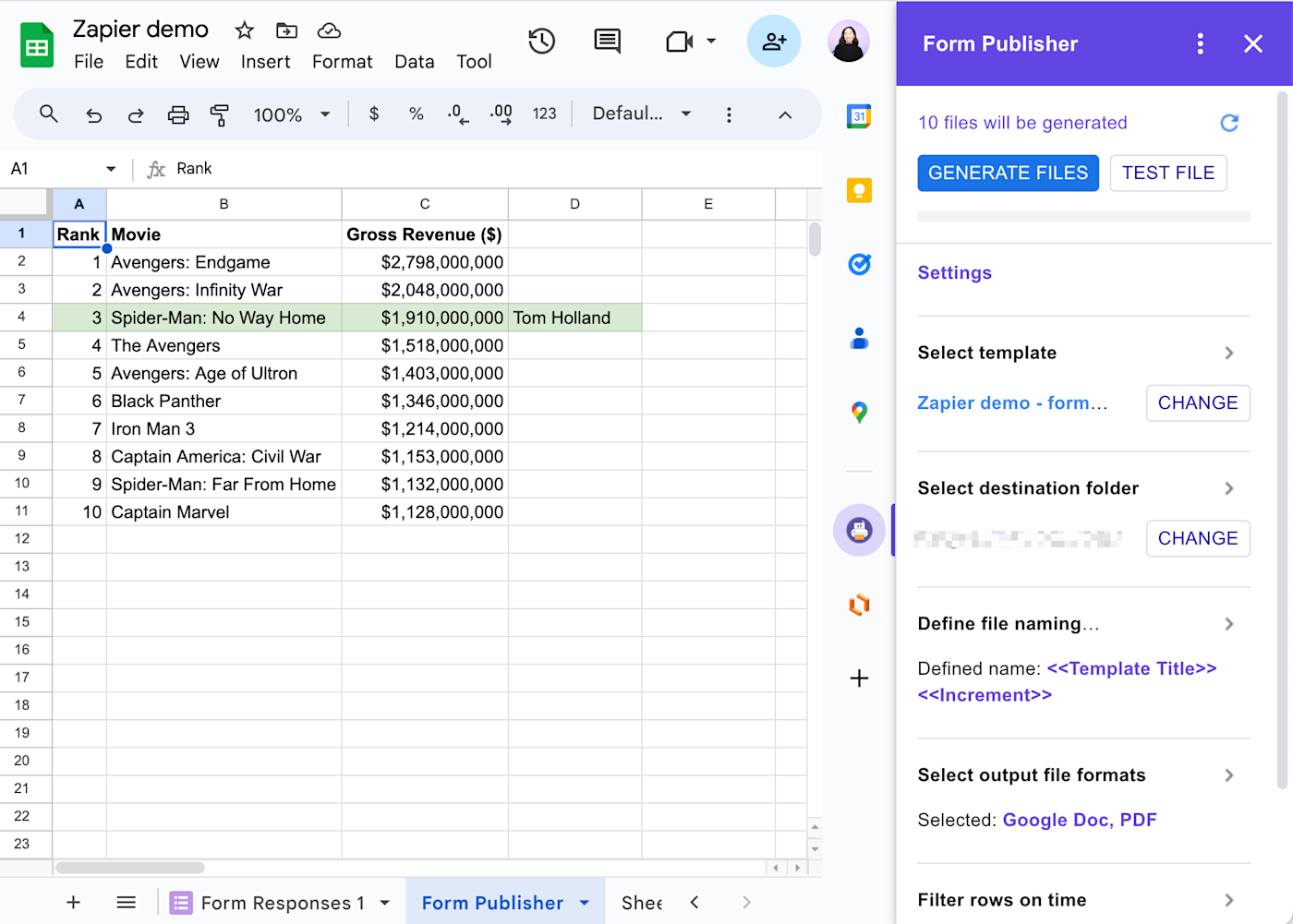Open Form Publisher three-dot options menu

pyautogui.click(x=1200, y=43)
